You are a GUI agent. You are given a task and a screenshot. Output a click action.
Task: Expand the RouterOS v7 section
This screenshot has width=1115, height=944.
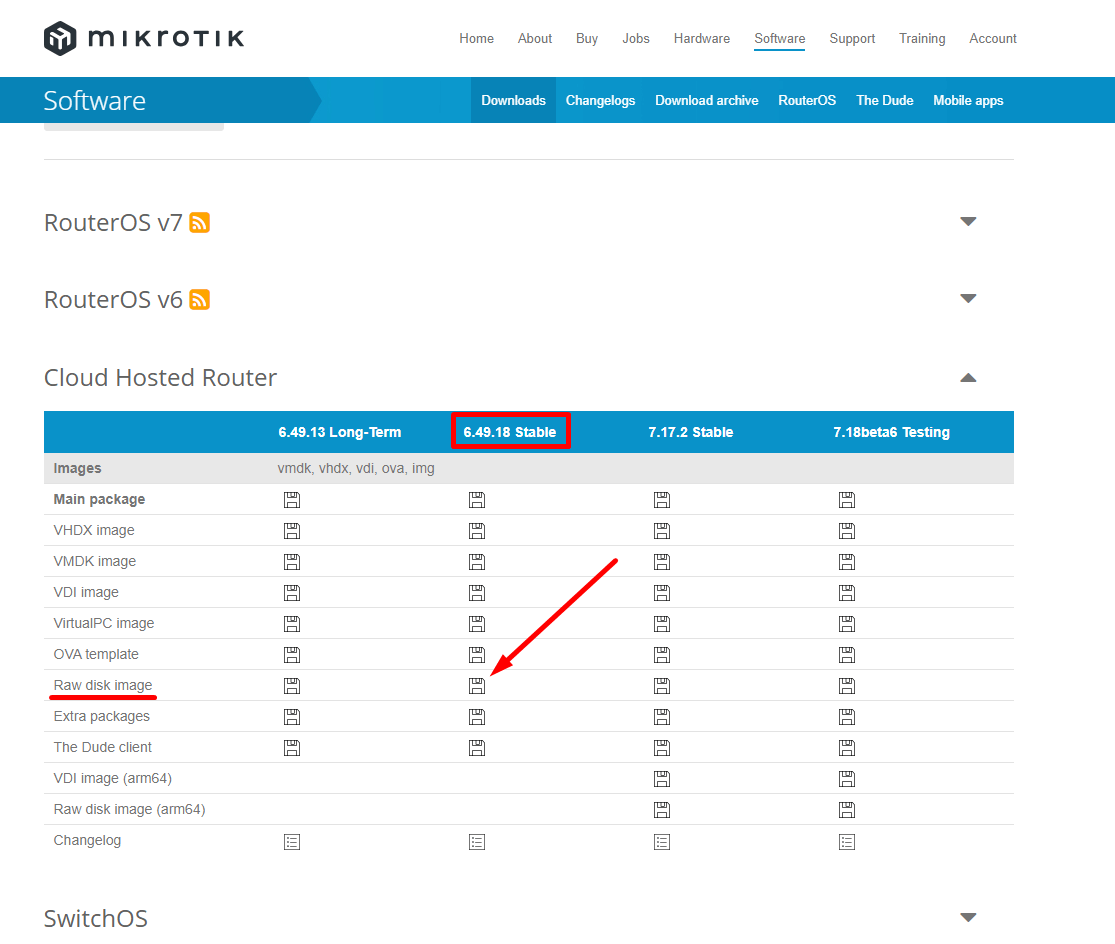[x=968, y=222]
